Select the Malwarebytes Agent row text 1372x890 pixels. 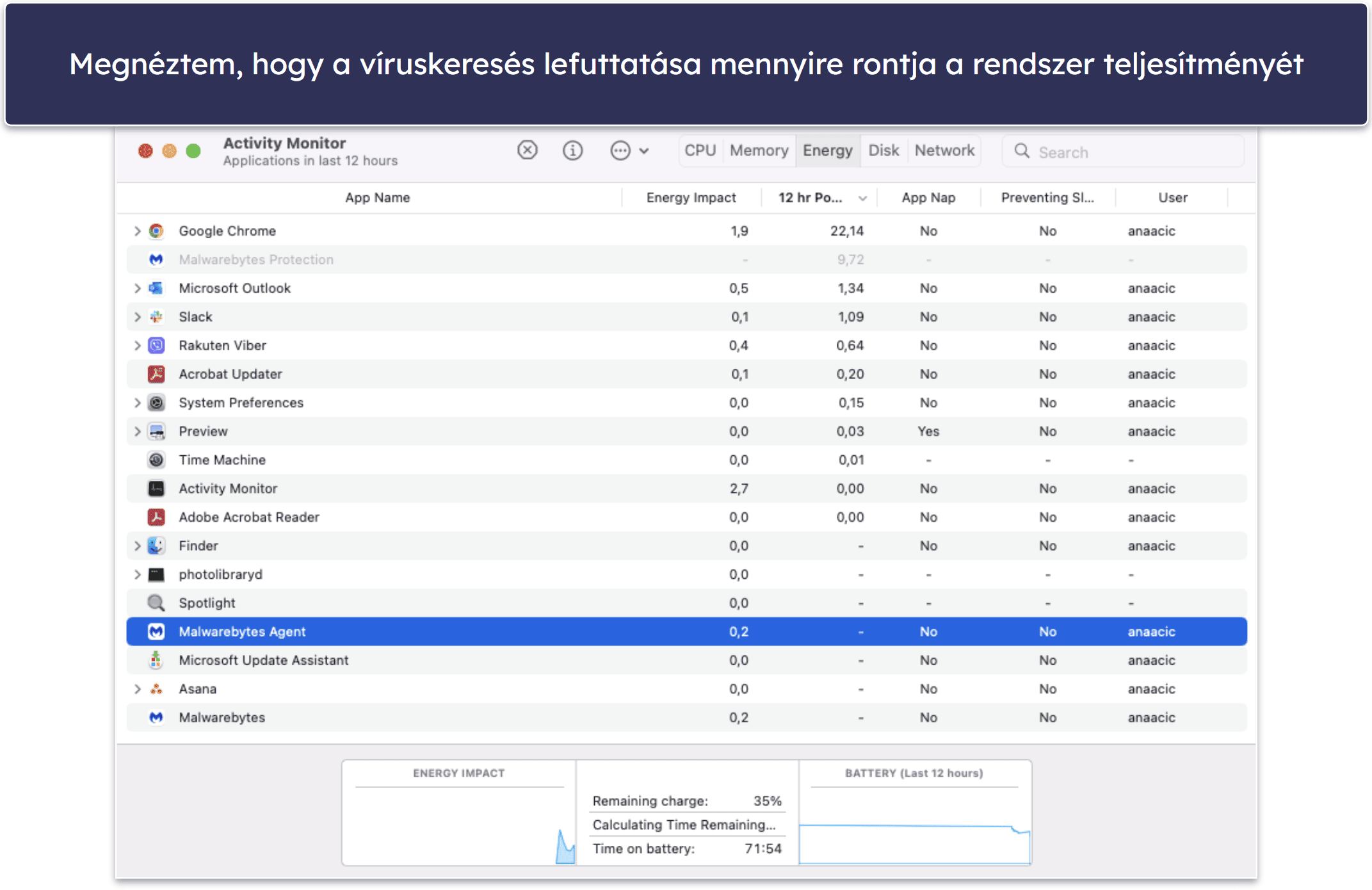tap(242, 631)
